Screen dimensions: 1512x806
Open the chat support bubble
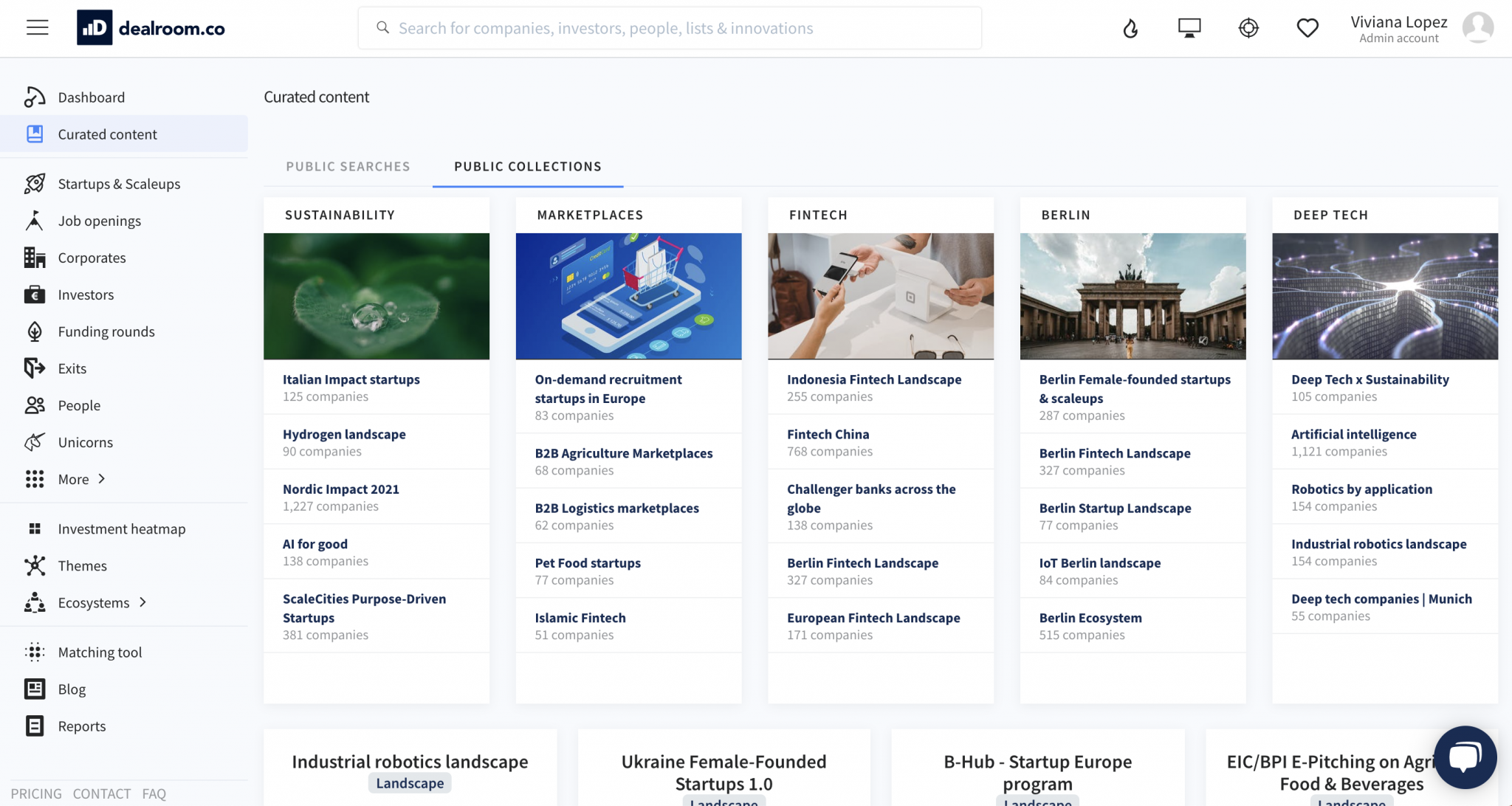pyautogui.click(x=1465, y=757)
